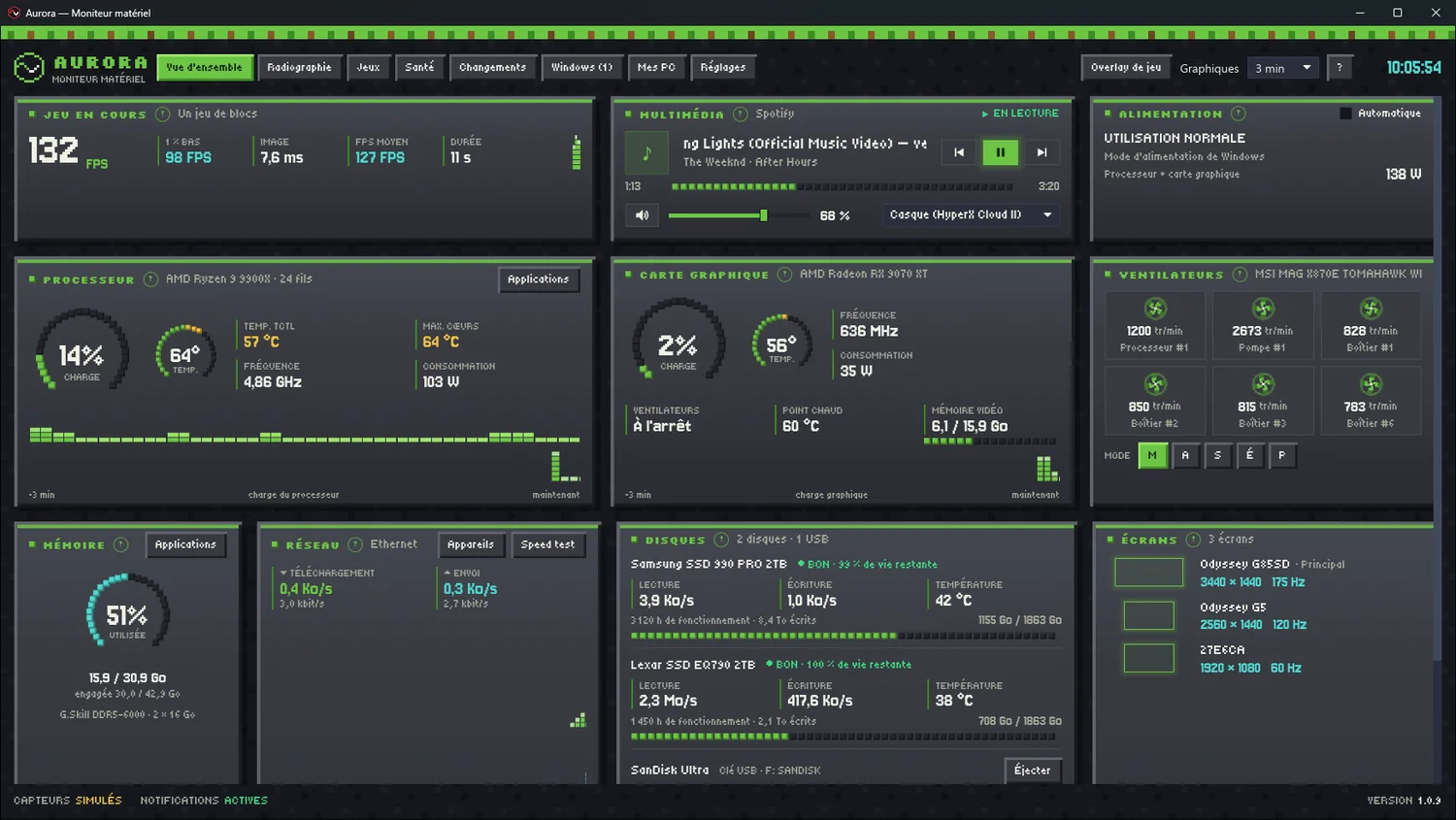Expand the Casque (HyperX Cloud II) output dropdown
Image resolution: width=1456 pixels, height=820 pixels.
(971, 215)
